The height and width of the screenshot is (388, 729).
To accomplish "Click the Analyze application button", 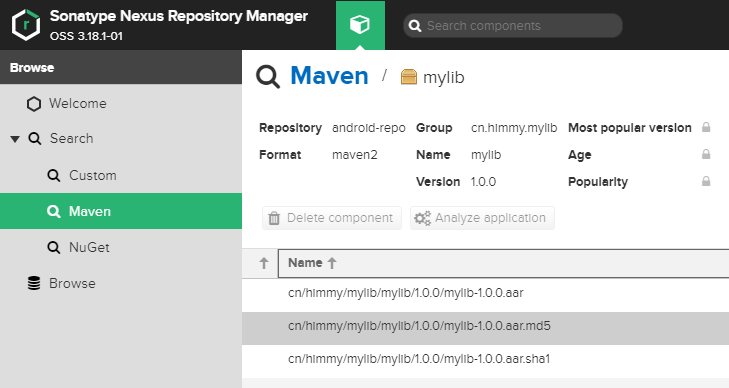I will (482, 218).
